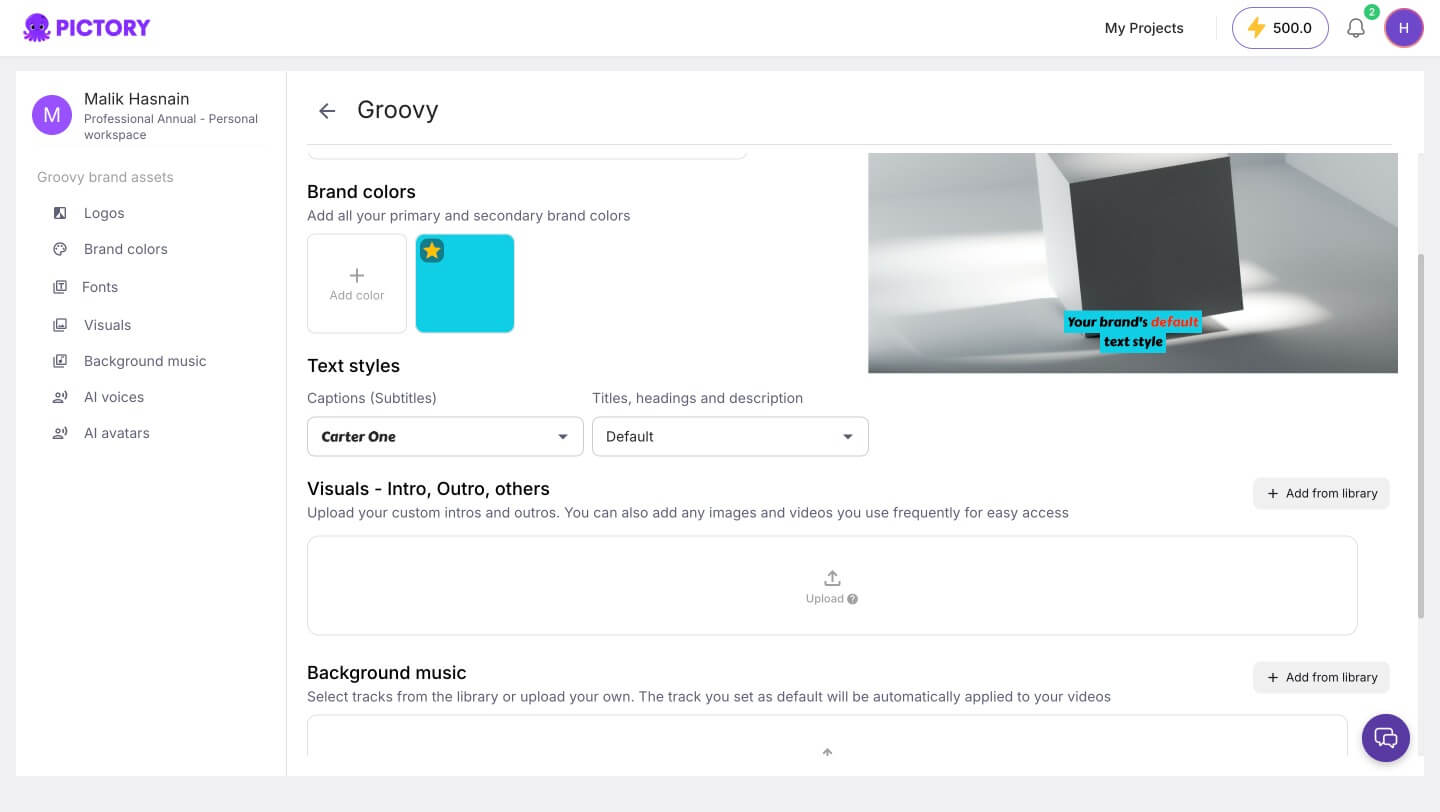Click the Fonts sidebar icon
The image size is (1440, 812).
click(x=60, y=287)
